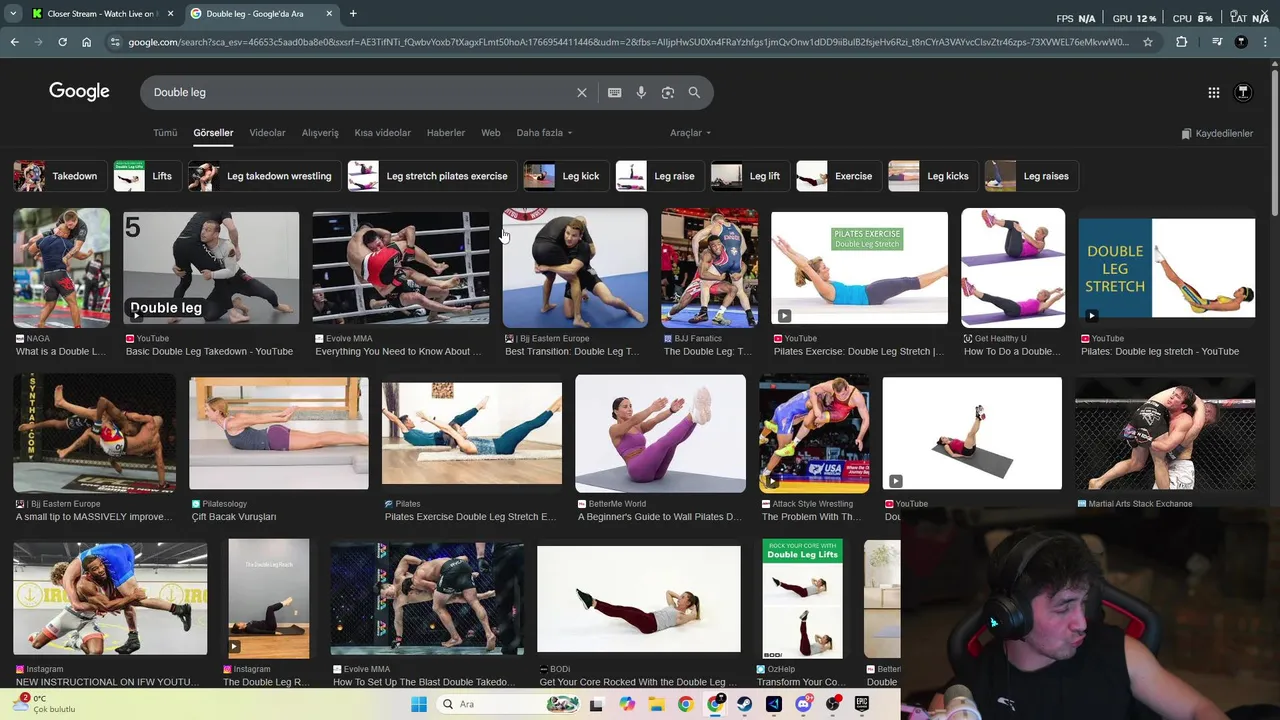The image size is (1280, 720).
Task: Select the Leg lift filter chip
Action: tap(750, 176)
